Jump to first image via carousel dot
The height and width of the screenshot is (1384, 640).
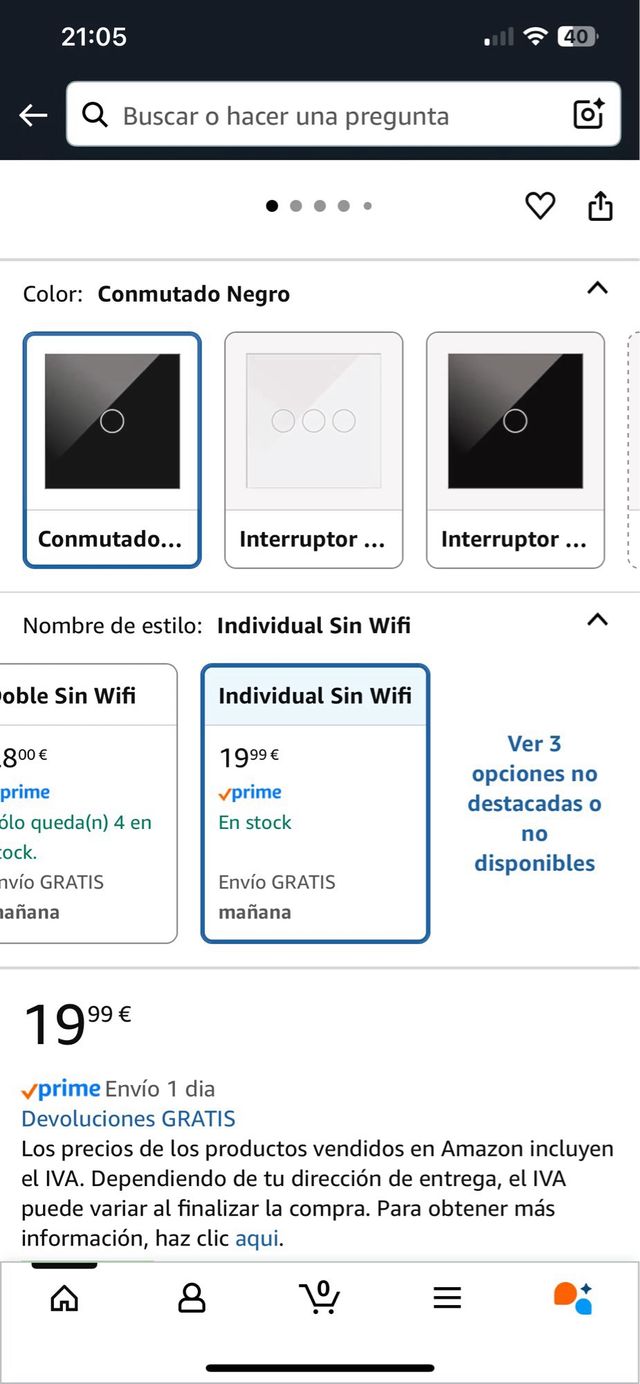272,205
